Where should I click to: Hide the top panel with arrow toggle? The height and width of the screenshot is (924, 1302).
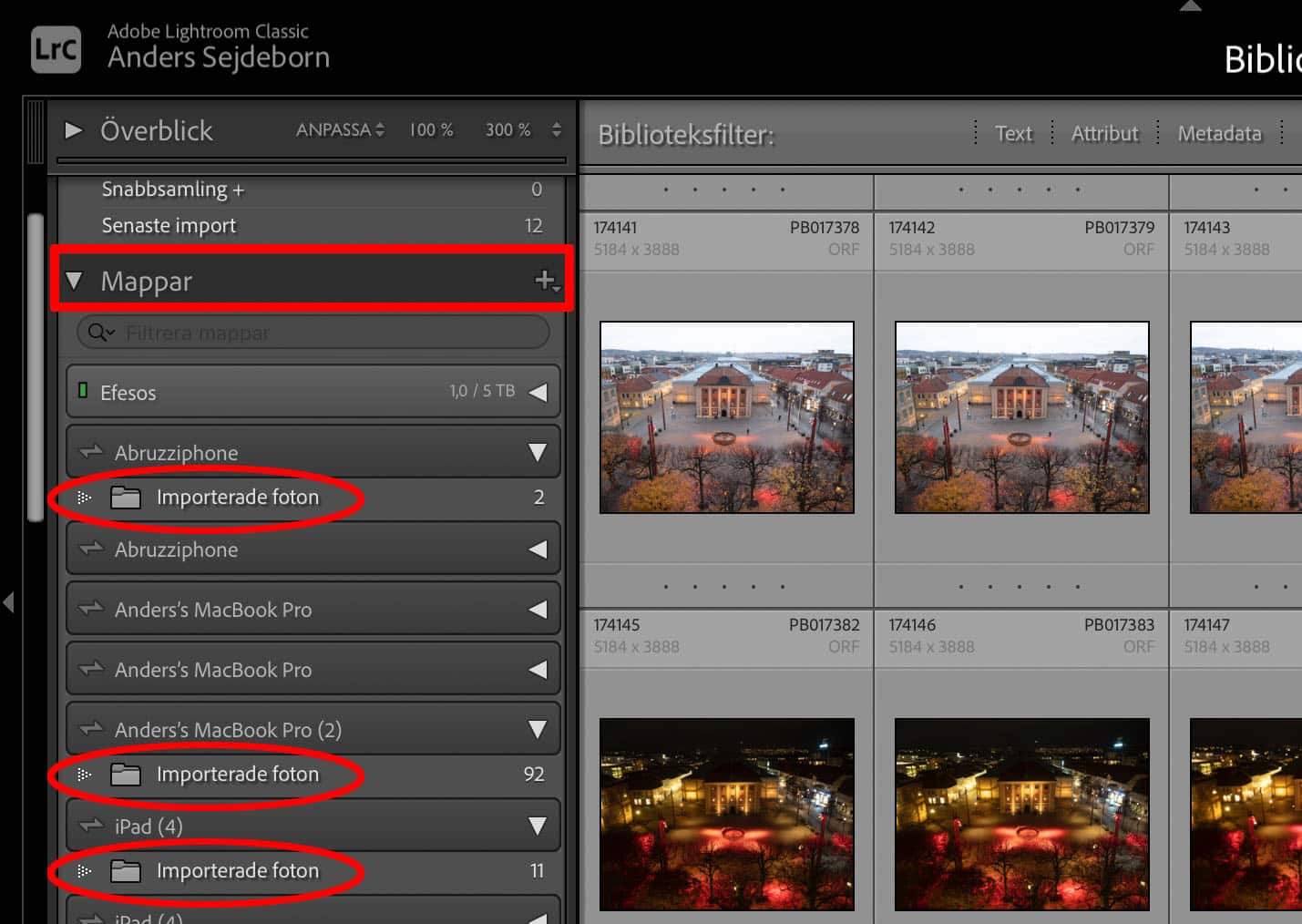point(1190,6)
